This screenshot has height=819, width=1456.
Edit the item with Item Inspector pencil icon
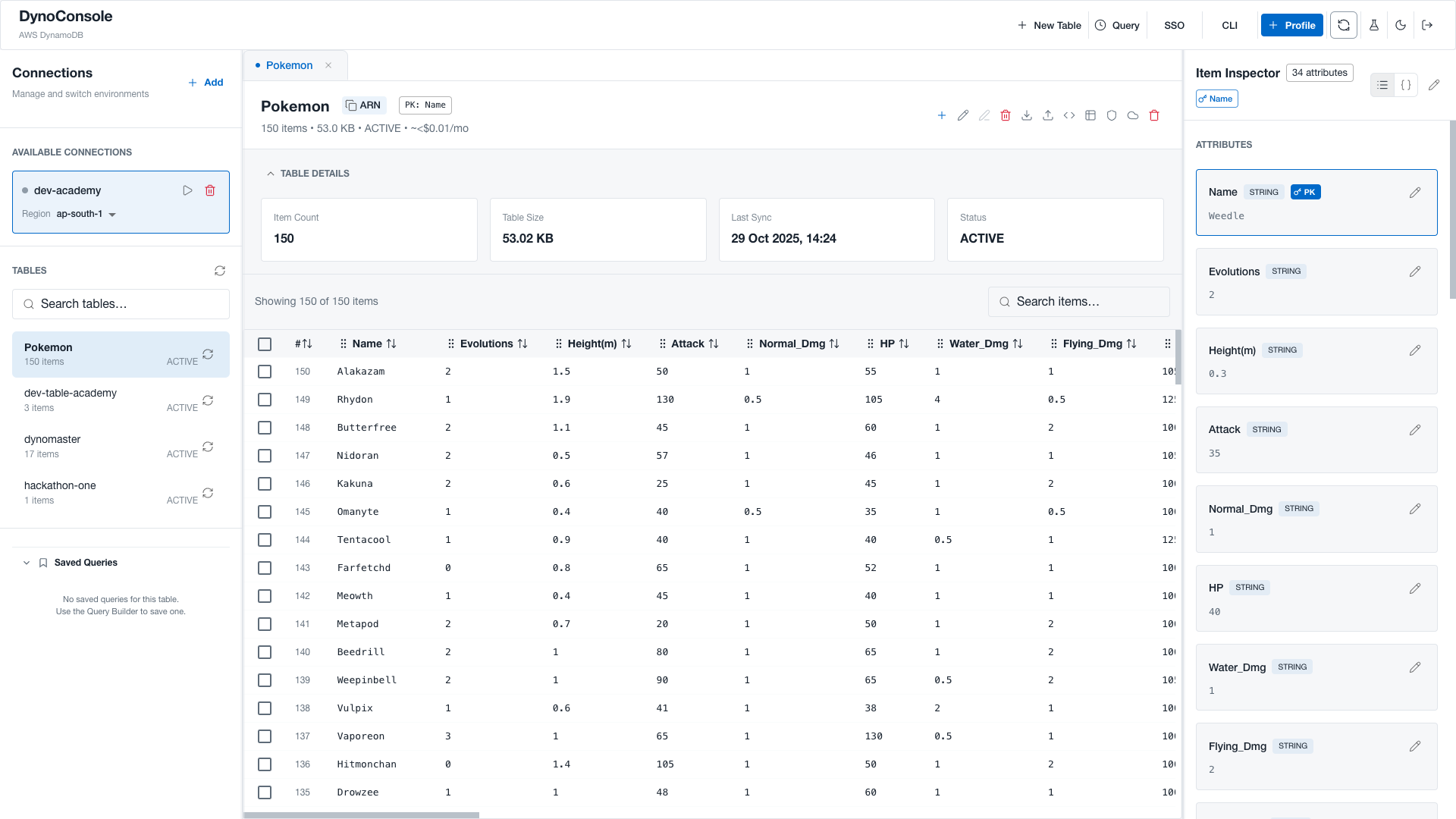(x=1434, y=85)
